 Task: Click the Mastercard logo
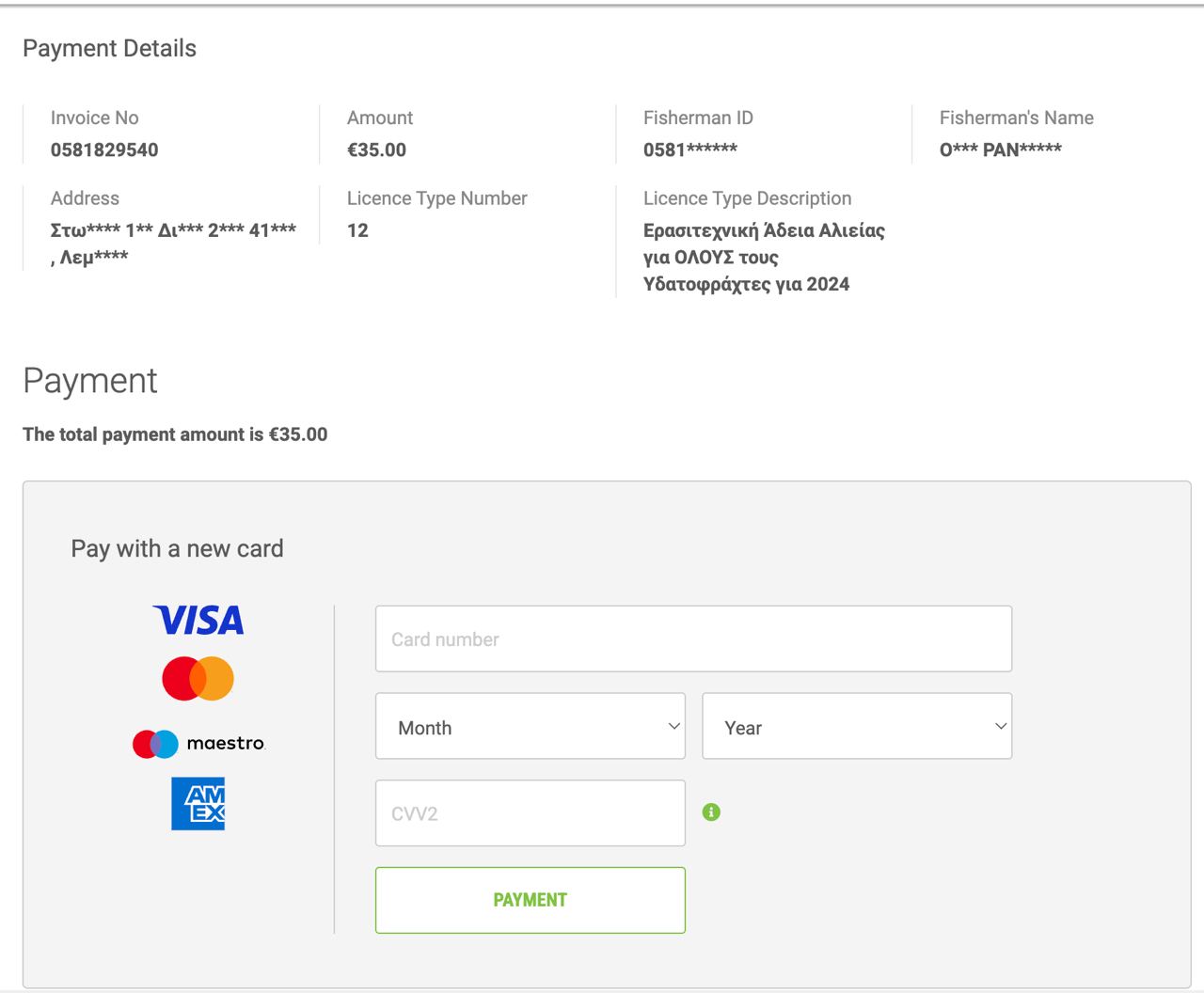tap(198, 678)
